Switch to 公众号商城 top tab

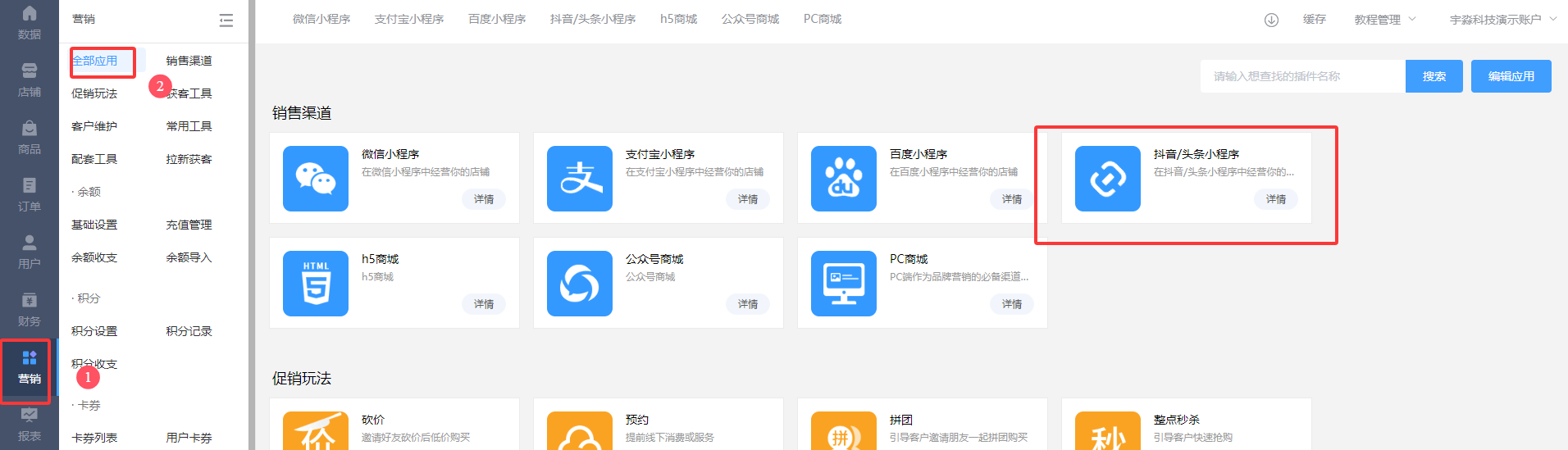[x=750, y=19]
